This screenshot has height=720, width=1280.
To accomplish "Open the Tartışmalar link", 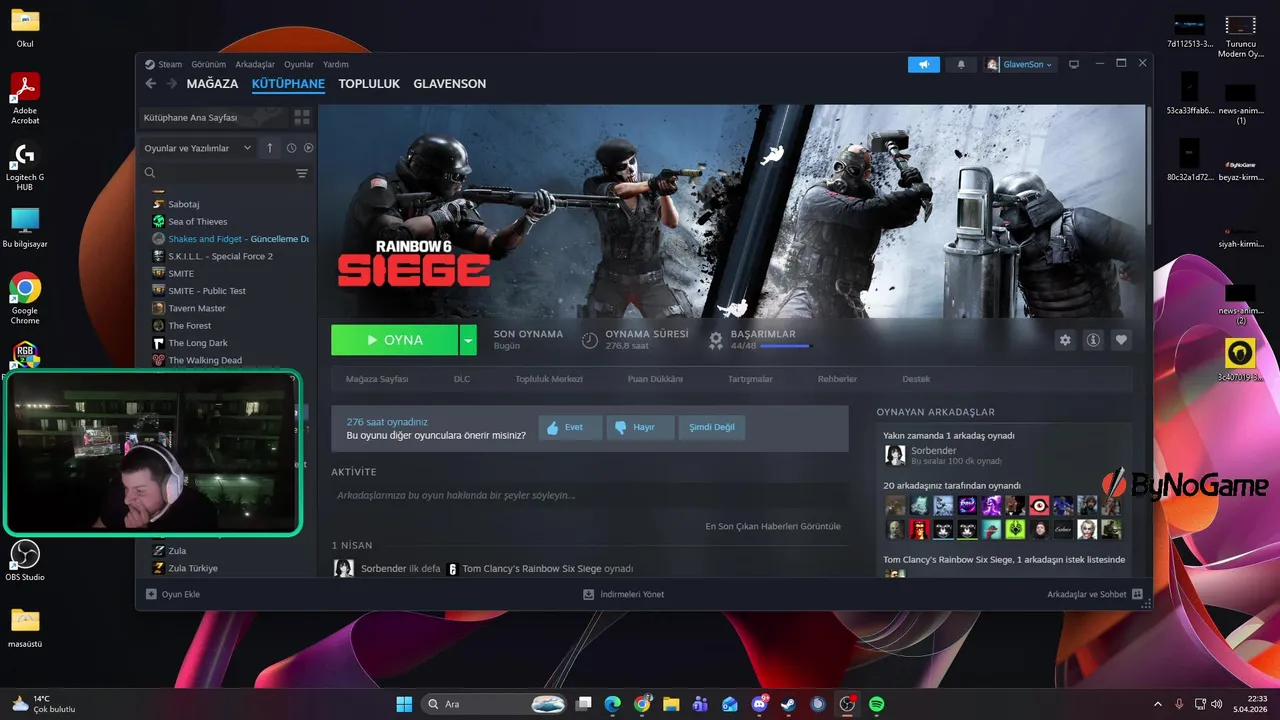I will pos(750,379).
